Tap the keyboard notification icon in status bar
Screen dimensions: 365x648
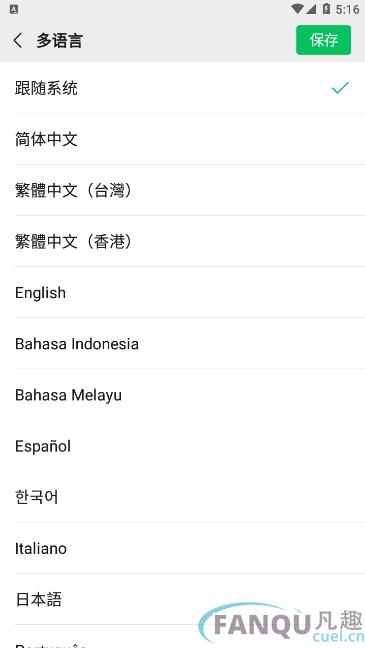tap(14, 9)
